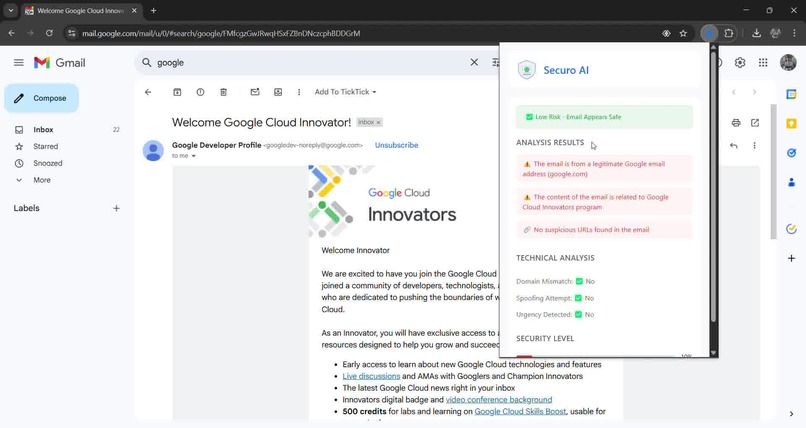Open video conference background link

499,400
